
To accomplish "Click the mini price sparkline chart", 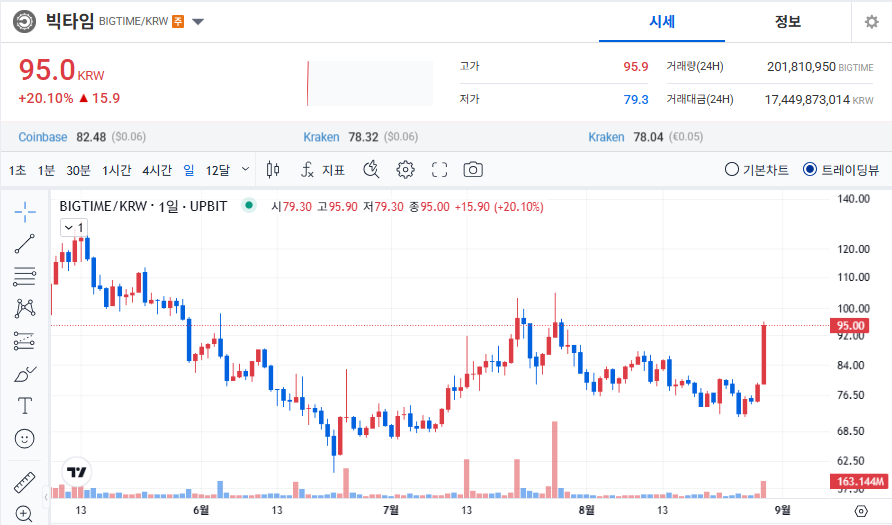I will coord(370,84).
